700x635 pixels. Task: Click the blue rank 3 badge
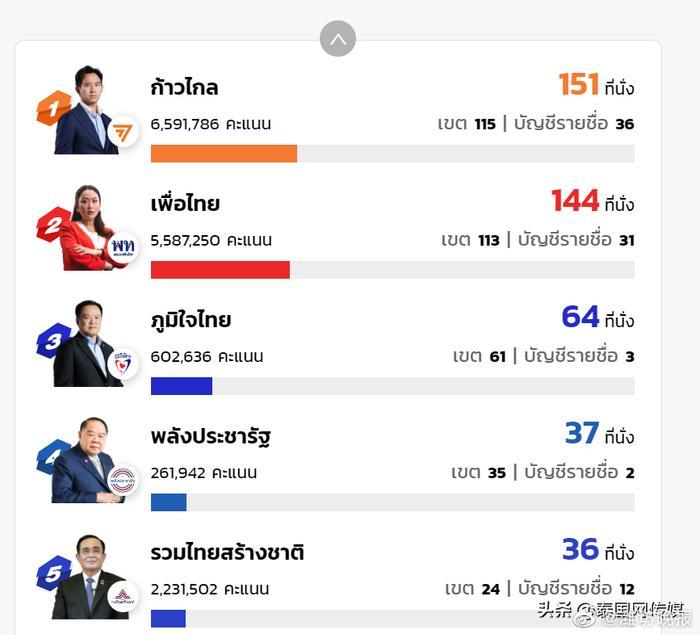click(52, 340)
